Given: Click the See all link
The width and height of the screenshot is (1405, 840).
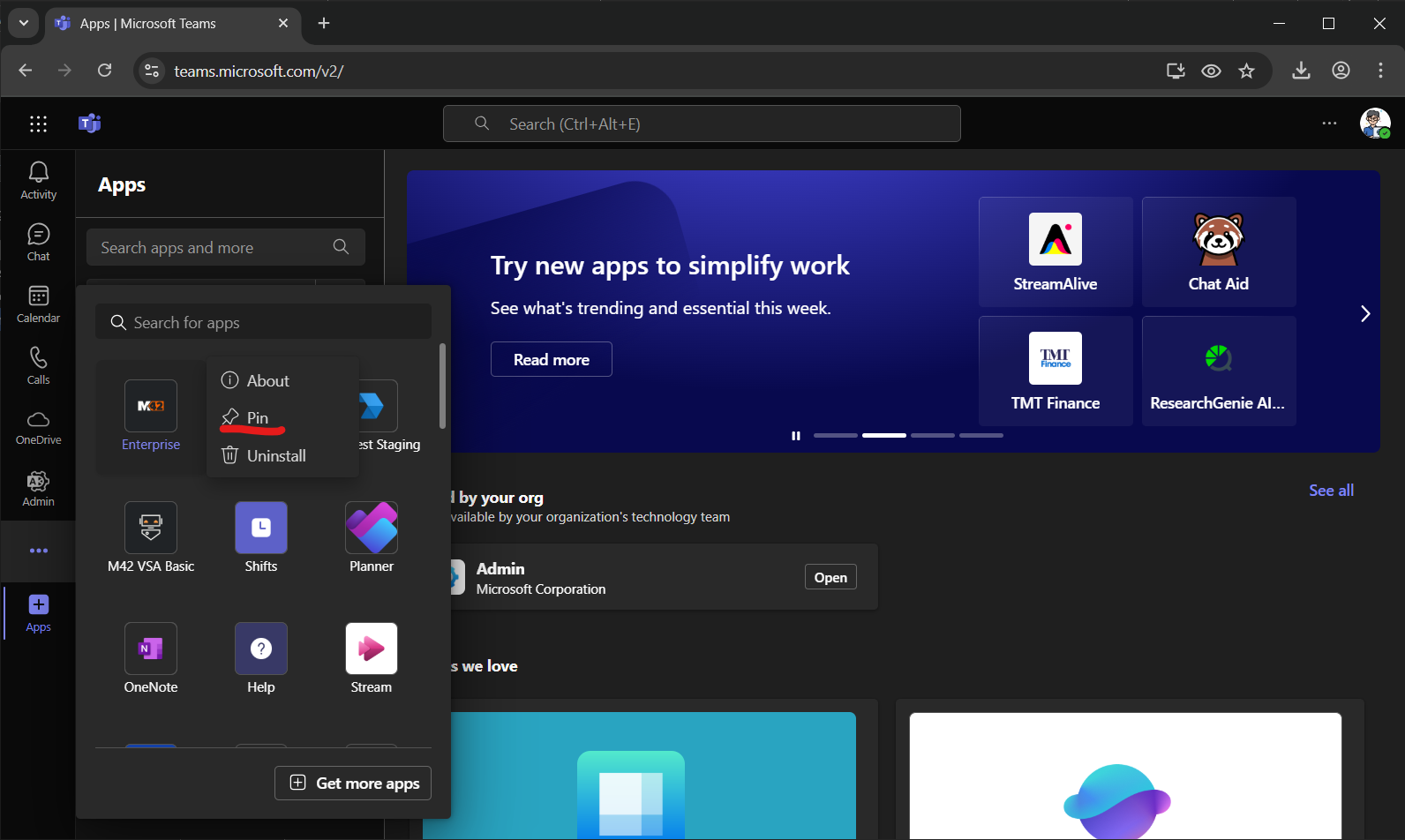Looking at the screenshot, I should point(1331,490).
